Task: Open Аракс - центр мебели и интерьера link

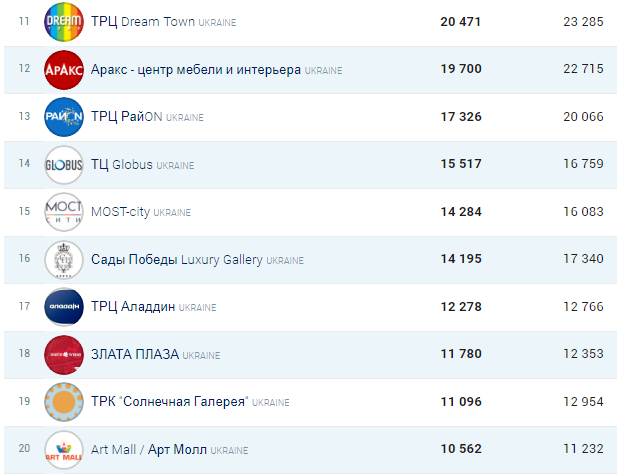Action: click(x=195, y=70)
